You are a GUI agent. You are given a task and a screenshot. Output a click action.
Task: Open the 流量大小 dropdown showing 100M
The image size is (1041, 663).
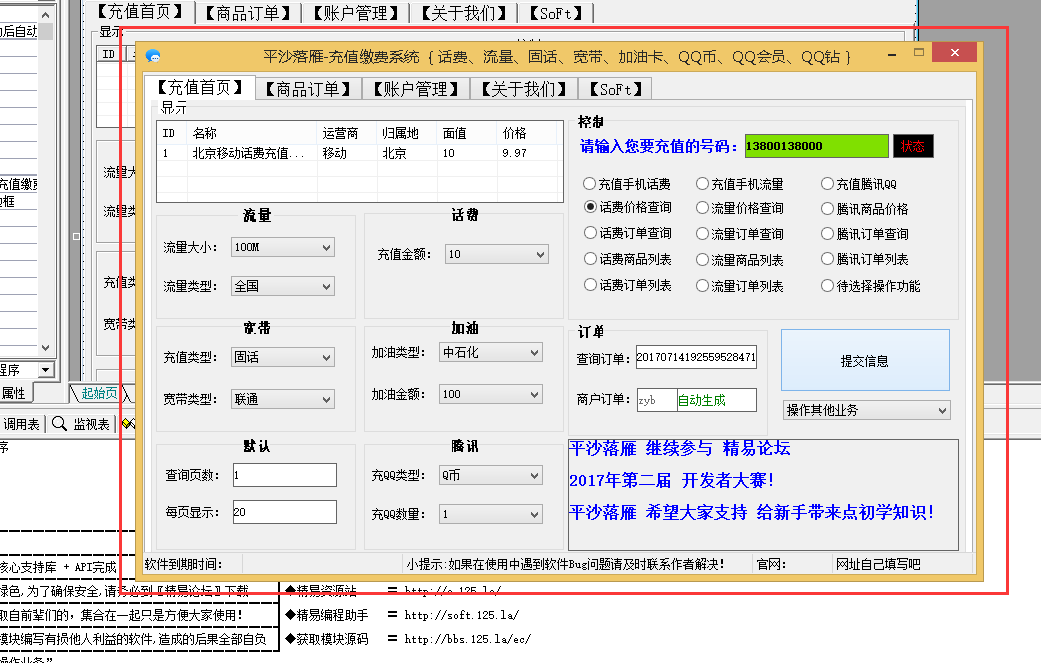(281, 246)
